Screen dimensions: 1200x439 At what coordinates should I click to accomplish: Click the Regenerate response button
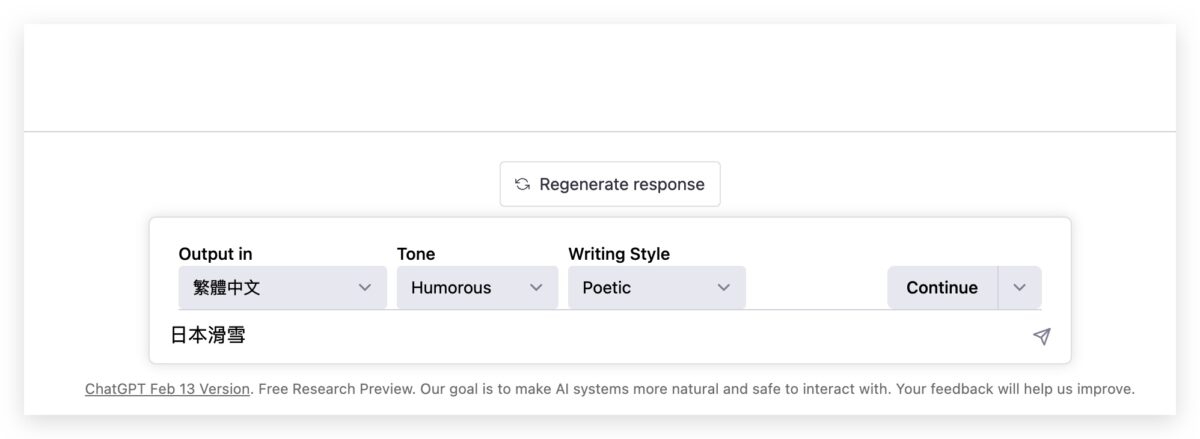610,184
